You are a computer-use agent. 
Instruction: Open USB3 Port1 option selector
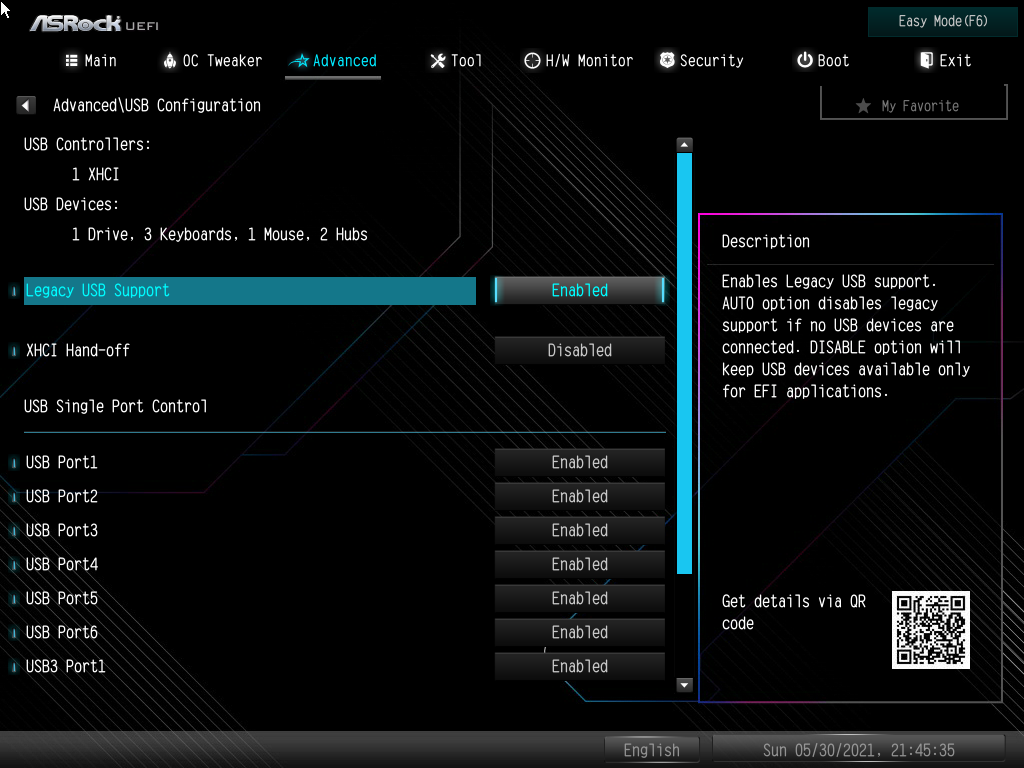(x=579, y=666)
